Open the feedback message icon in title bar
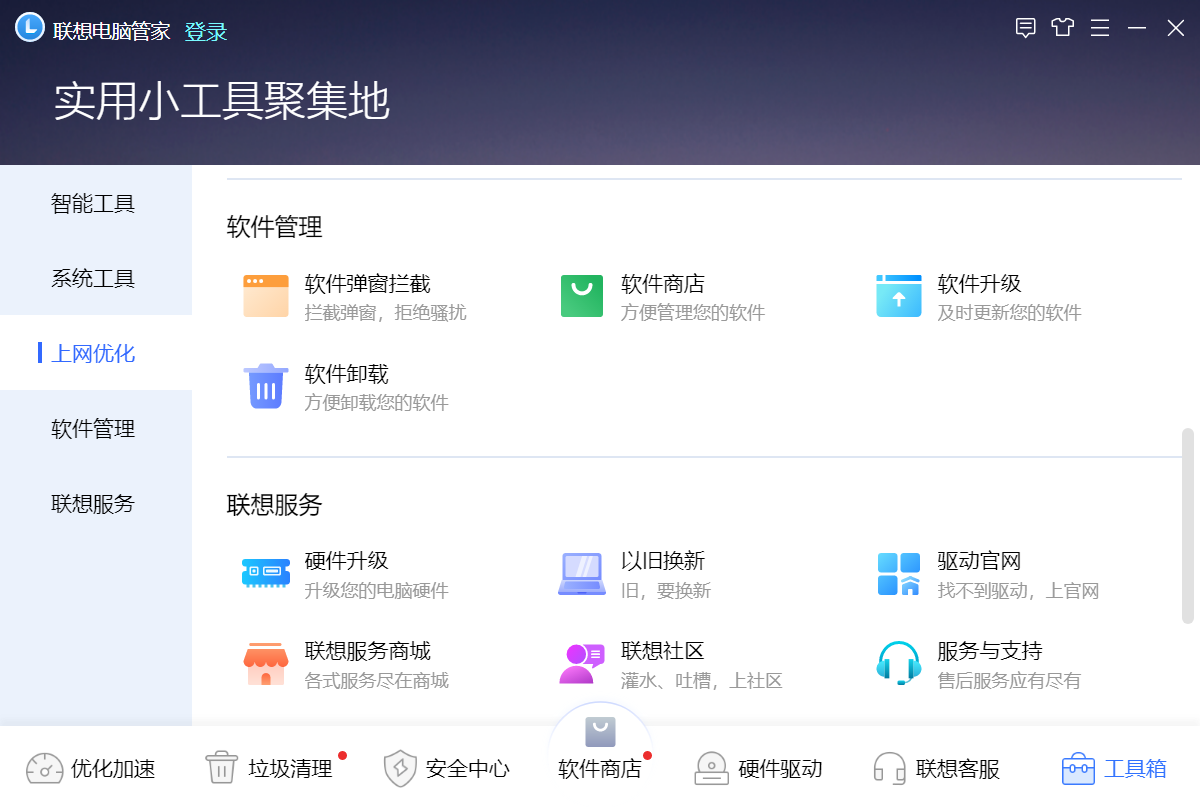 pyautogui.click(x=1025, y=28)
